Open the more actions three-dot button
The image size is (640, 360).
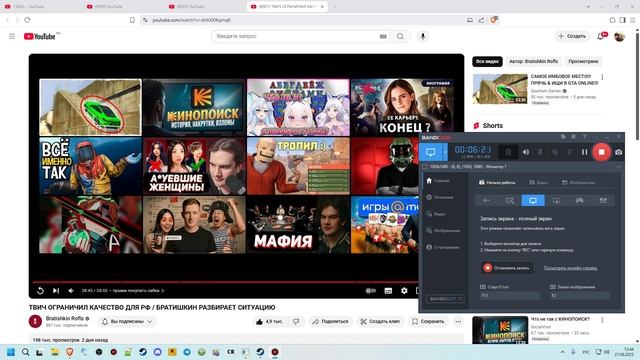(458, 322)
